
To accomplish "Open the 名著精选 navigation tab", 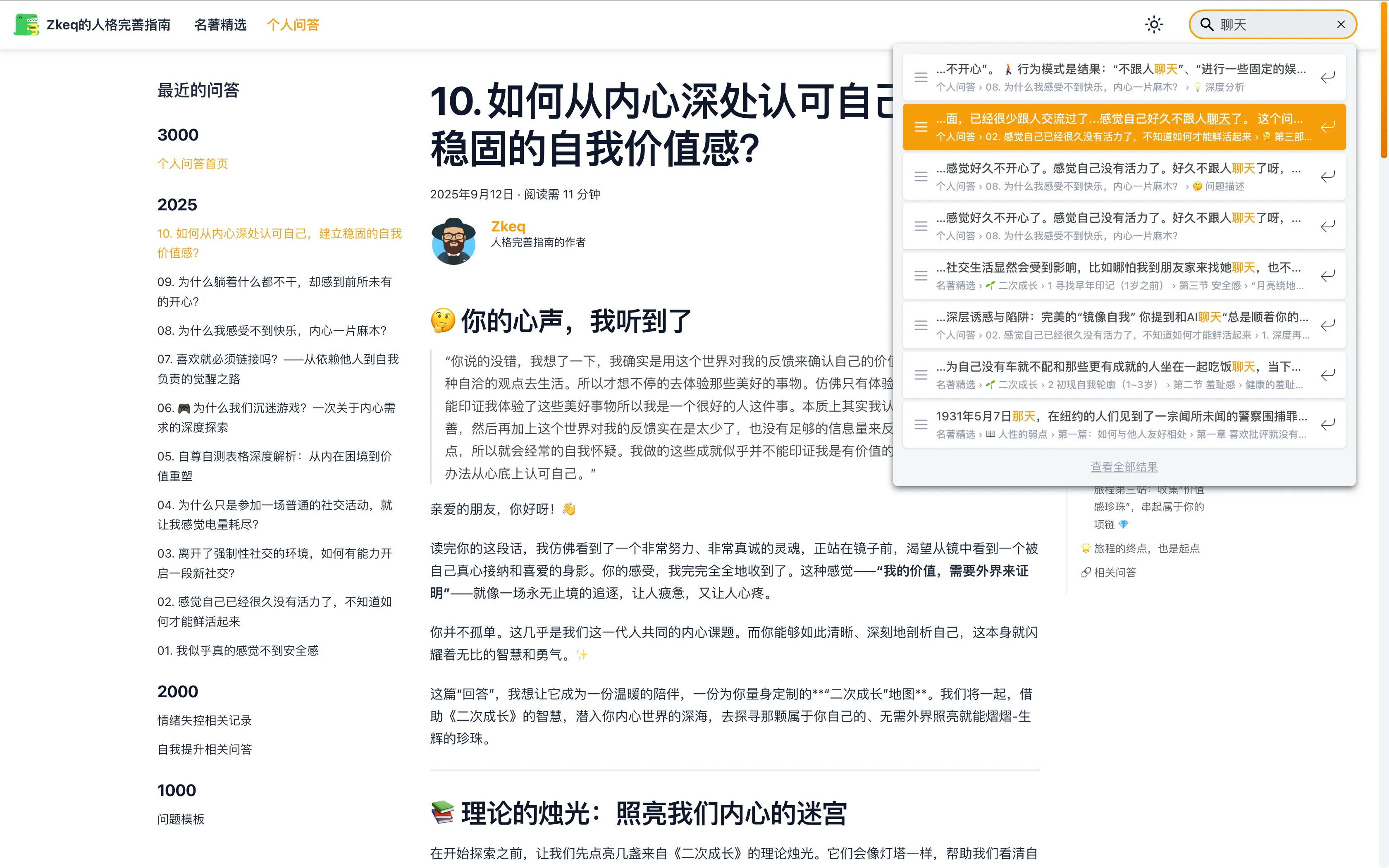I will click(x=220, y=25).
